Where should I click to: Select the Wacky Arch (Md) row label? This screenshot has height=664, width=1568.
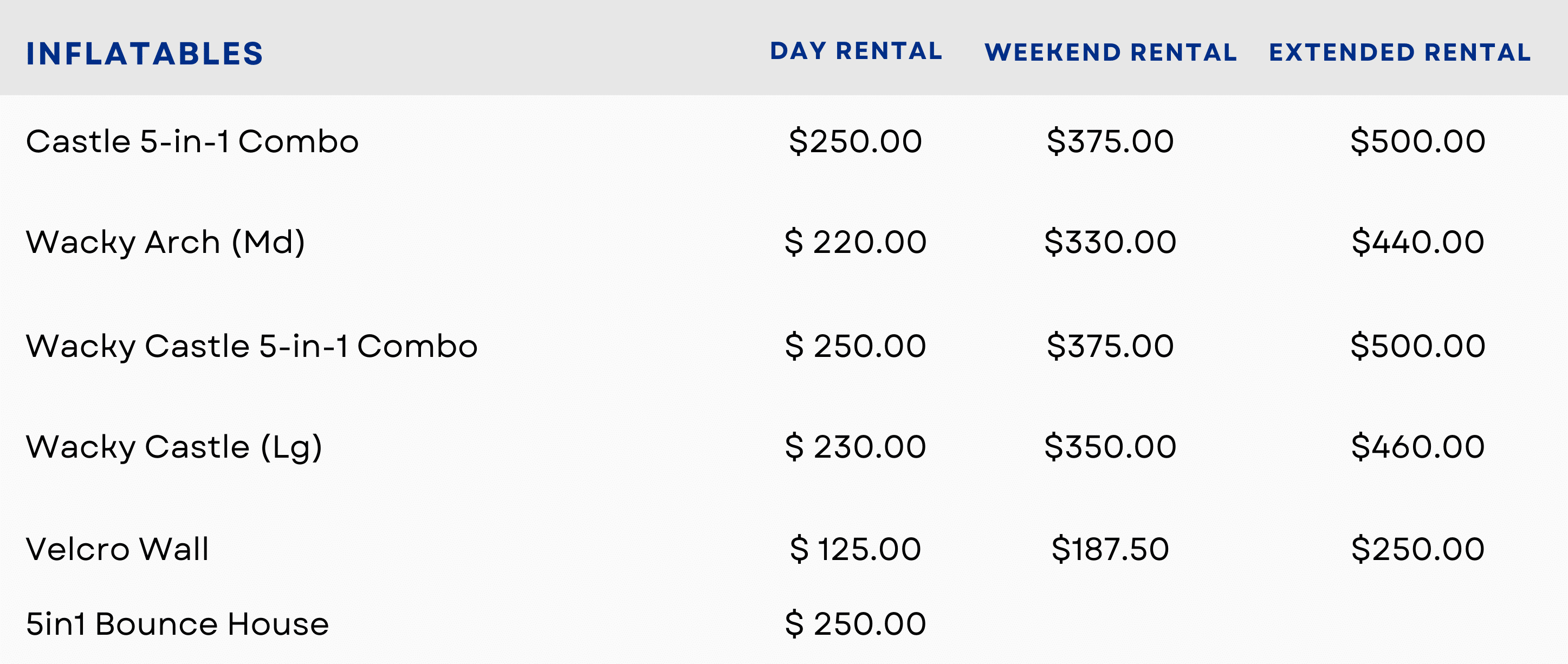[x=165, y=242]
